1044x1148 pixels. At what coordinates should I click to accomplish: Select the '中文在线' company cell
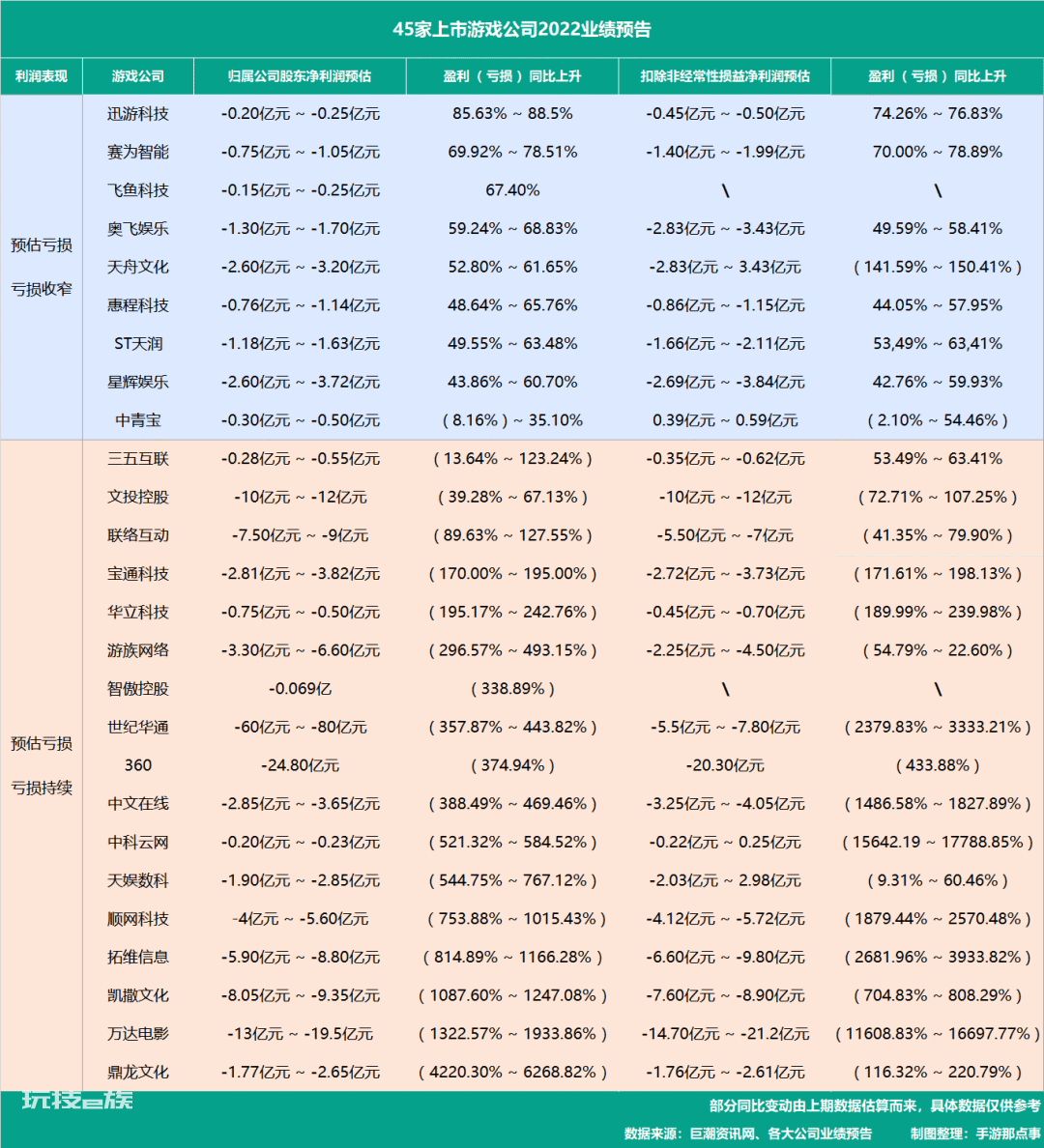click(x=137, y=804)
